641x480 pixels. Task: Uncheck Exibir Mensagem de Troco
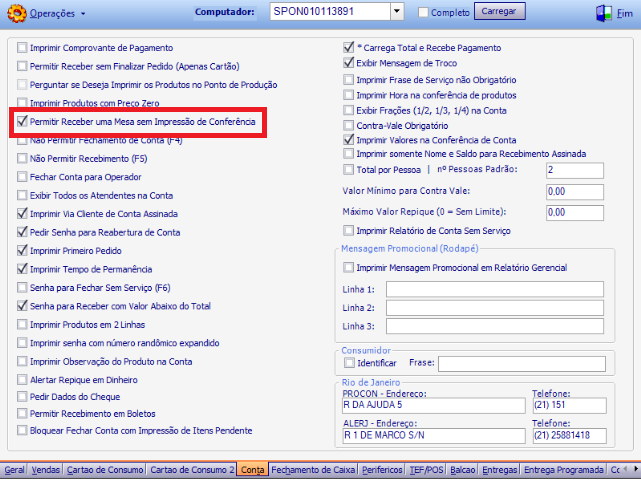(348, 63)
